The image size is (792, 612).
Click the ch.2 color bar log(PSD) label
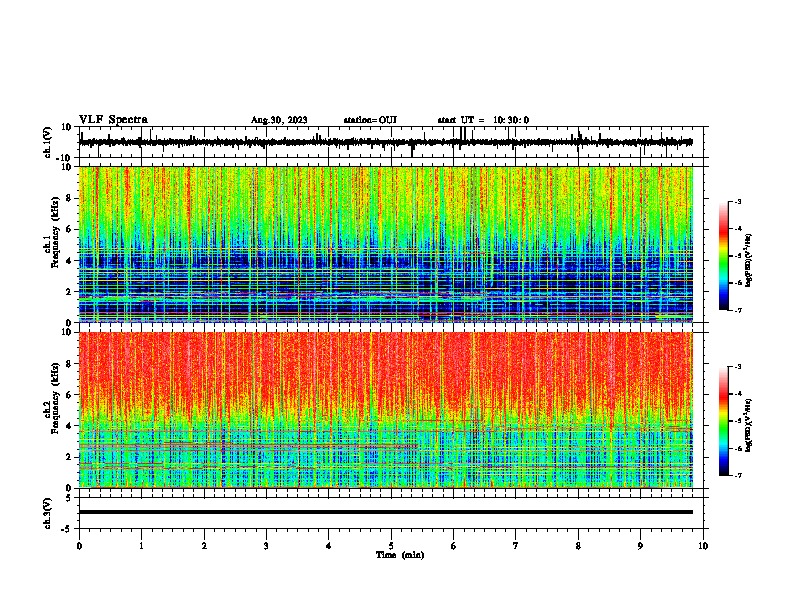coord(749,426)
